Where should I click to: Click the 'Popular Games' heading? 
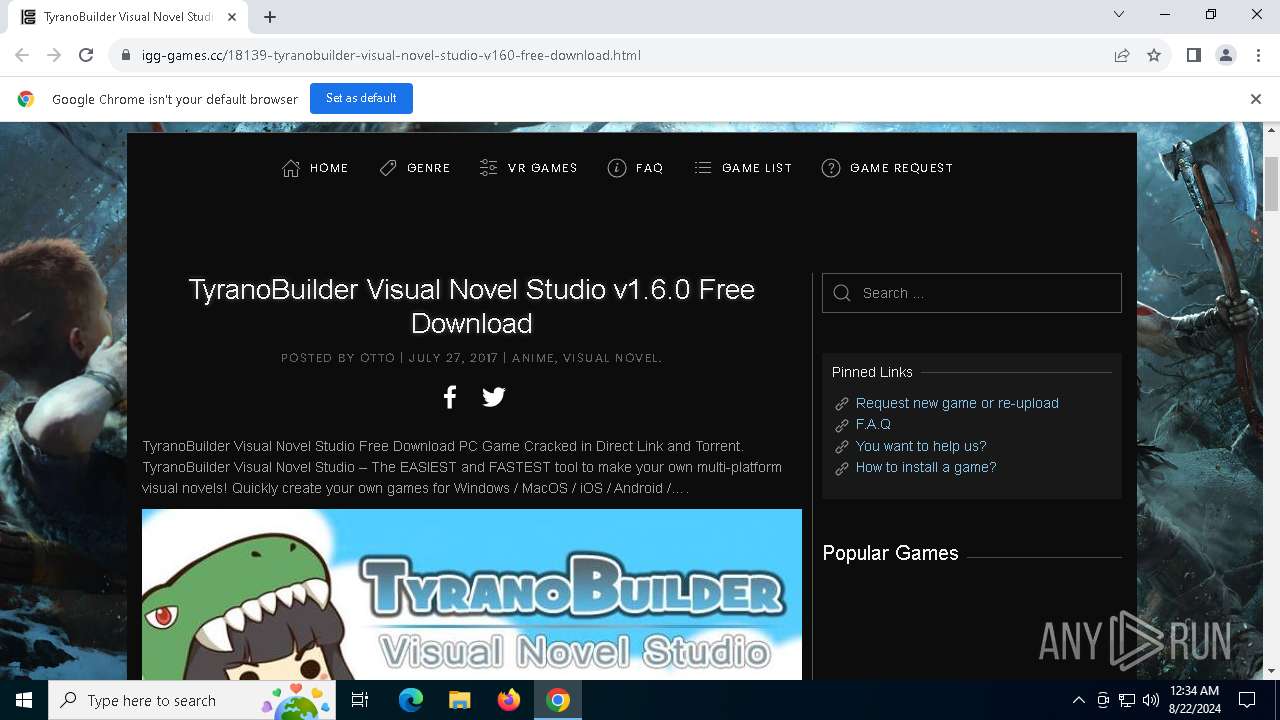pos(890,553)
